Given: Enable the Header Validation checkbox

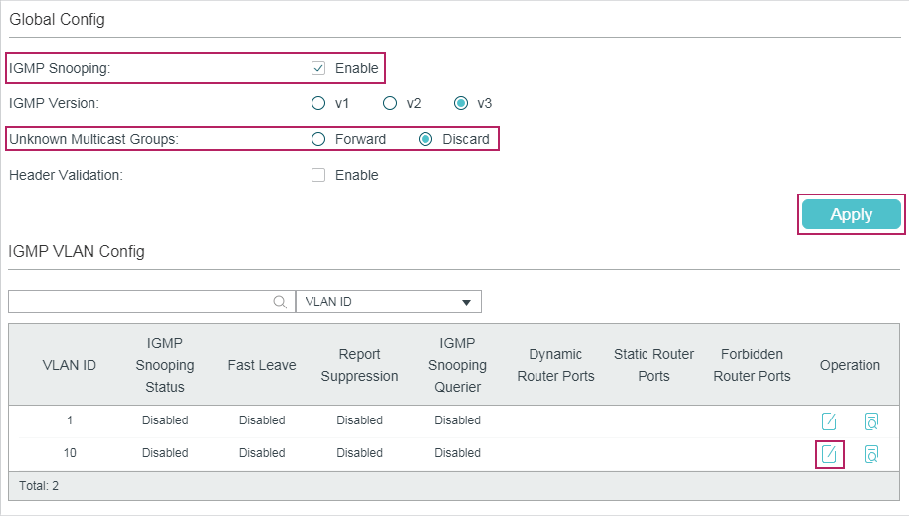Looking at the screenshot, I should [318, 175].
